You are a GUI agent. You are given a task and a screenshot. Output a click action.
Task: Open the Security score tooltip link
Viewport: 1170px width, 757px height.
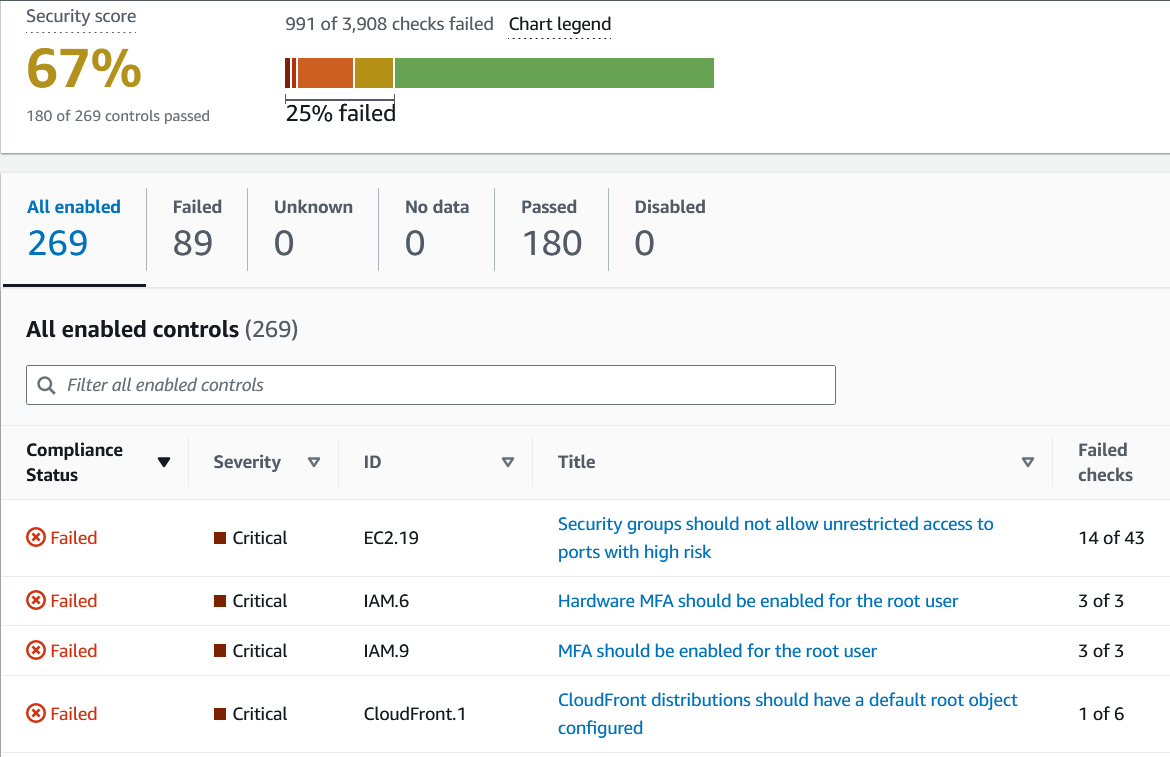[80, 16]
